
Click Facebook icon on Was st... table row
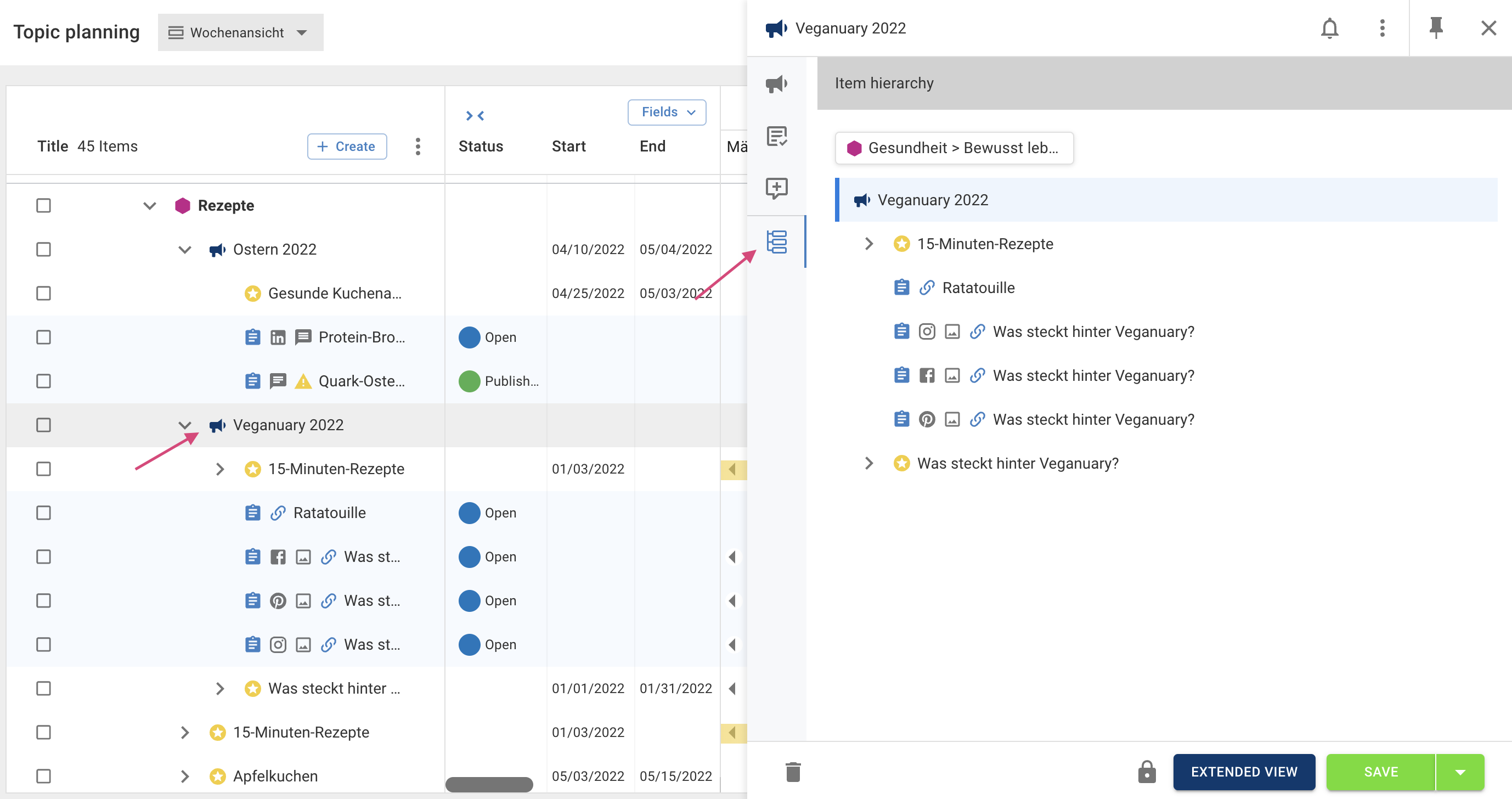coord(278,557)
